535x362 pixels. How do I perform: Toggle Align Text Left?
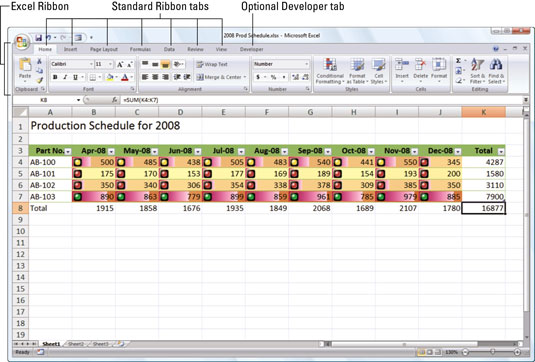pyautogui.click(x=145, y=77)
